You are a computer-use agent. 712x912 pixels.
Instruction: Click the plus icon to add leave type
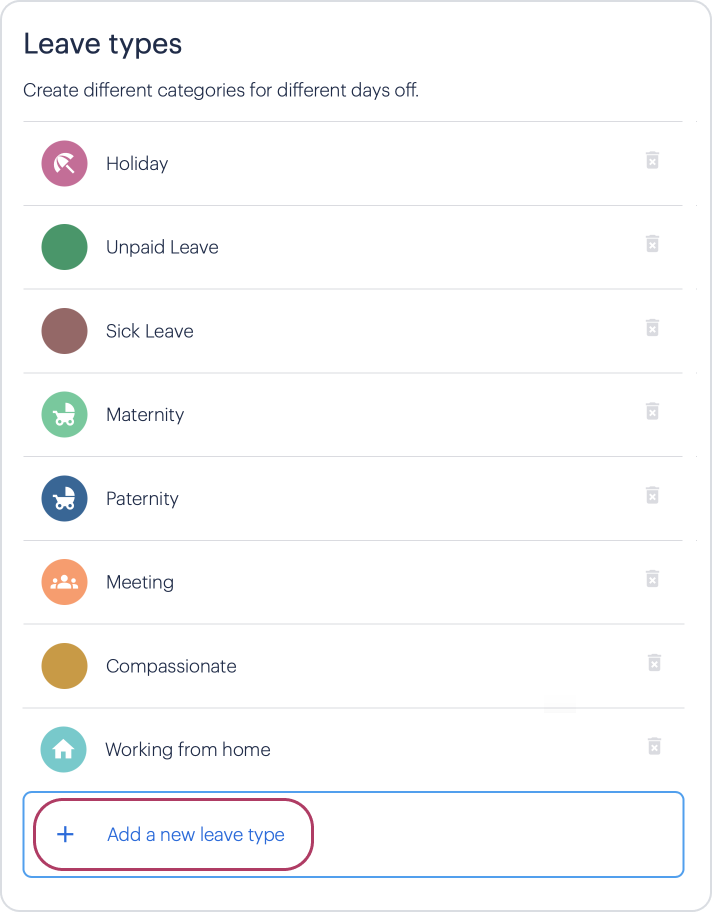pos(65,835)
